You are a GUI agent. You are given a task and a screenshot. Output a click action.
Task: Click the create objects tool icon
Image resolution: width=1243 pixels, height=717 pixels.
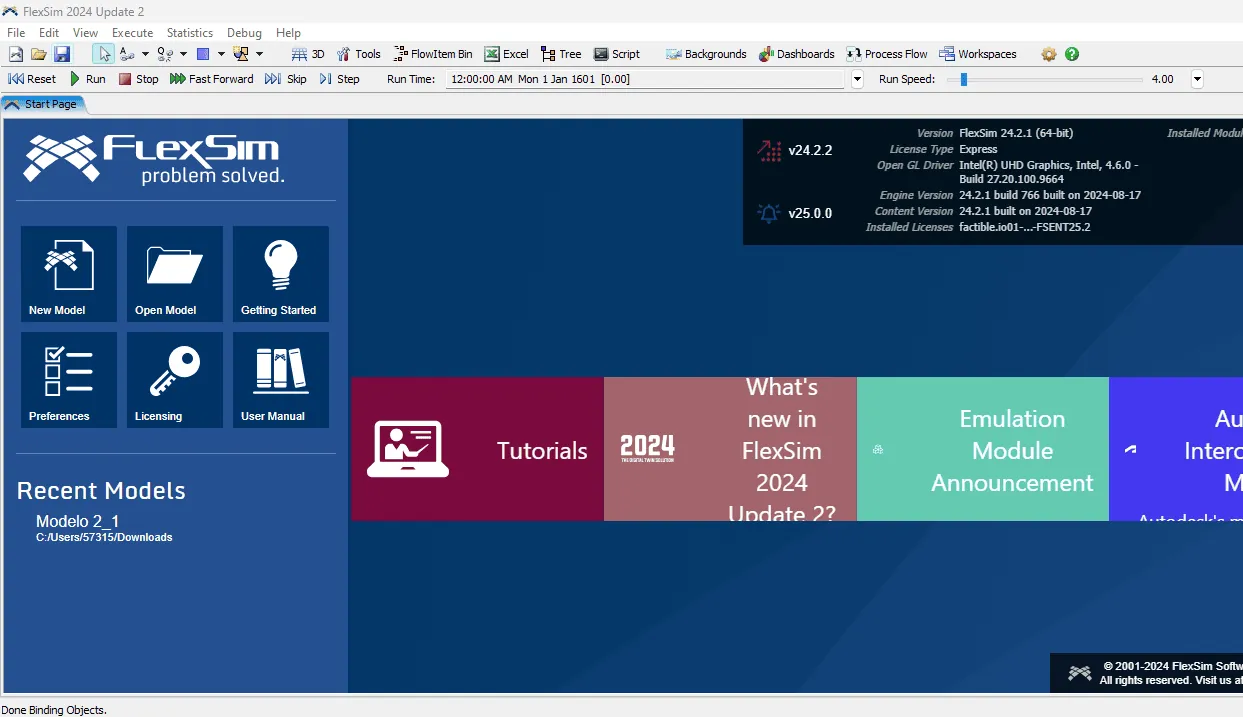pos(241,54)
